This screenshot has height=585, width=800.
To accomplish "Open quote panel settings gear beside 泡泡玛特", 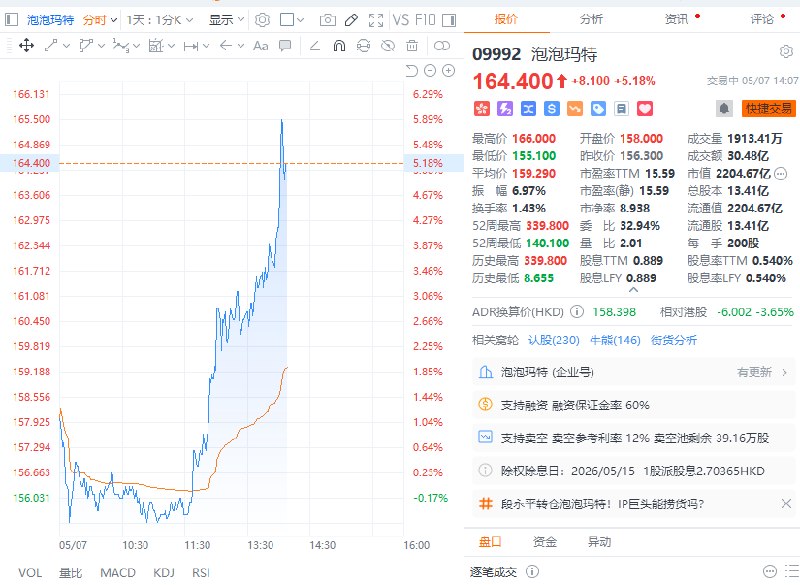I will coord(786,52).
